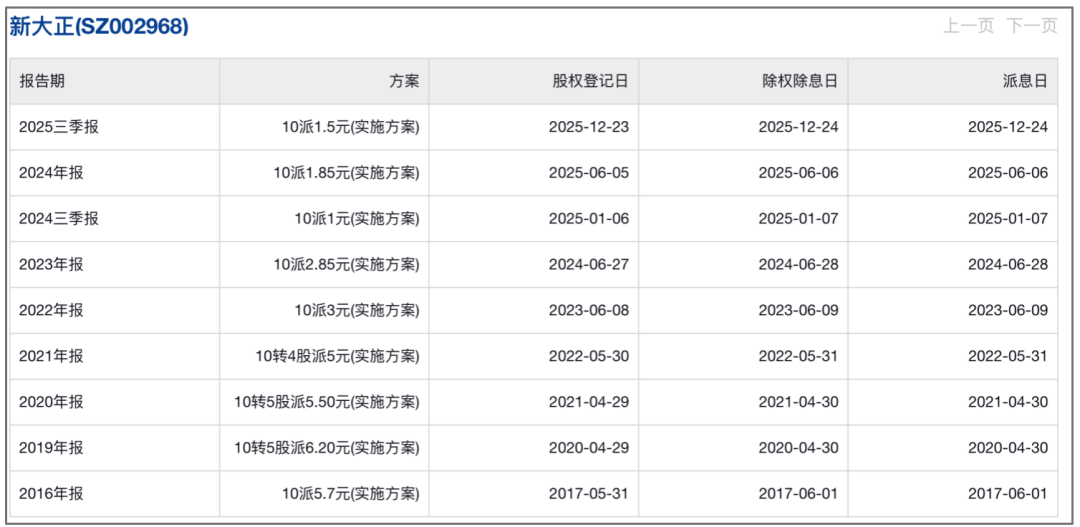The image size is (1080, 527).
Task: Click the record date 2025-12-23 cell
Action: (589, 127)
